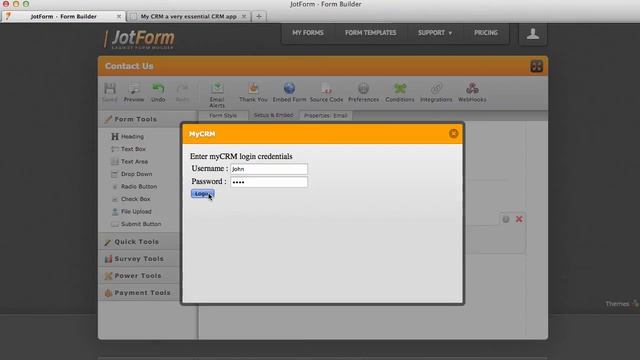Screen dimensions: 640x360
Task: Click the Login button
Action: [202, 194]
